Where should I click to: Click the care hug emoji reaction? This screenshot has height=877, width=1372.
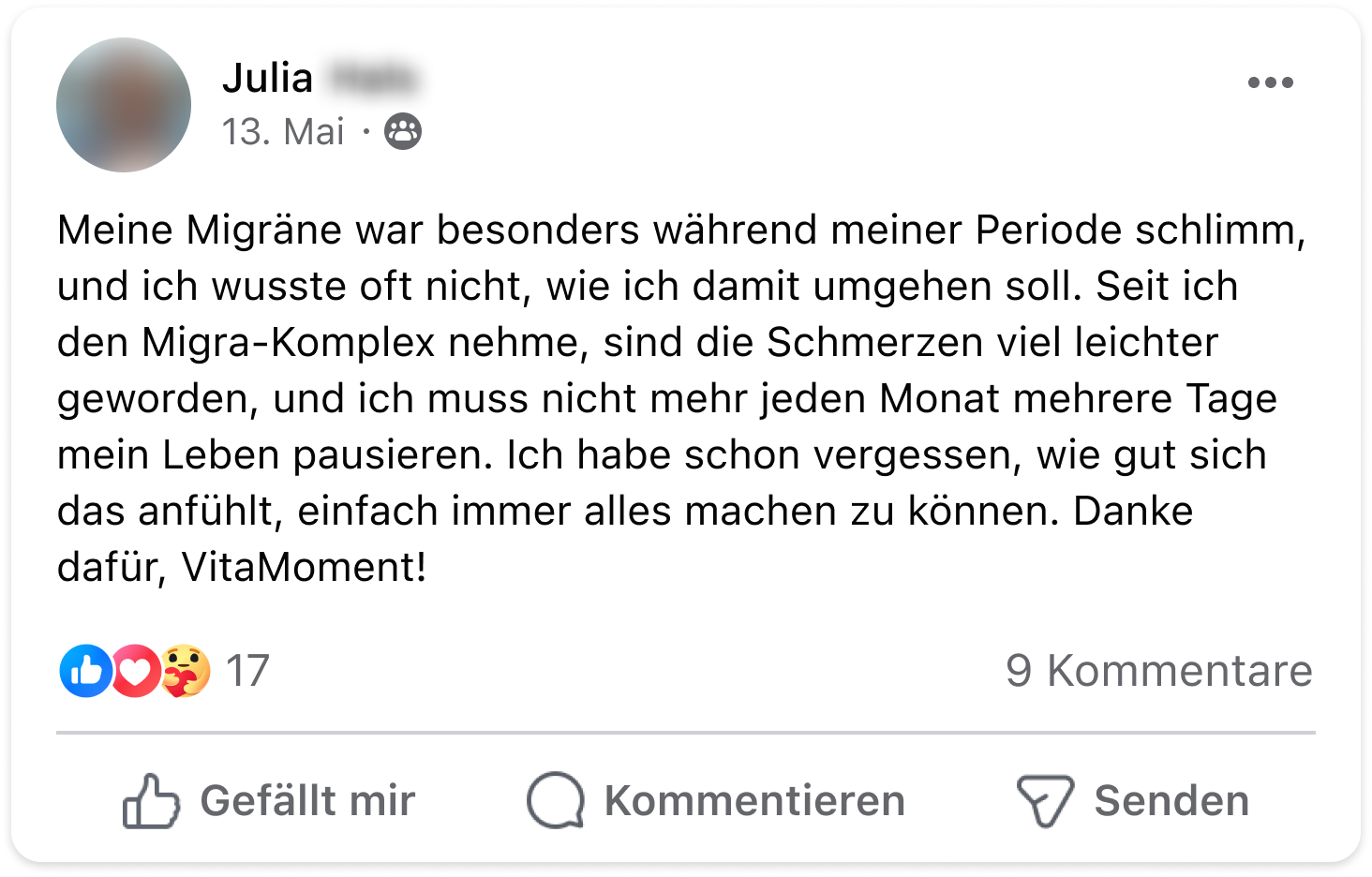tap(186, 671)
